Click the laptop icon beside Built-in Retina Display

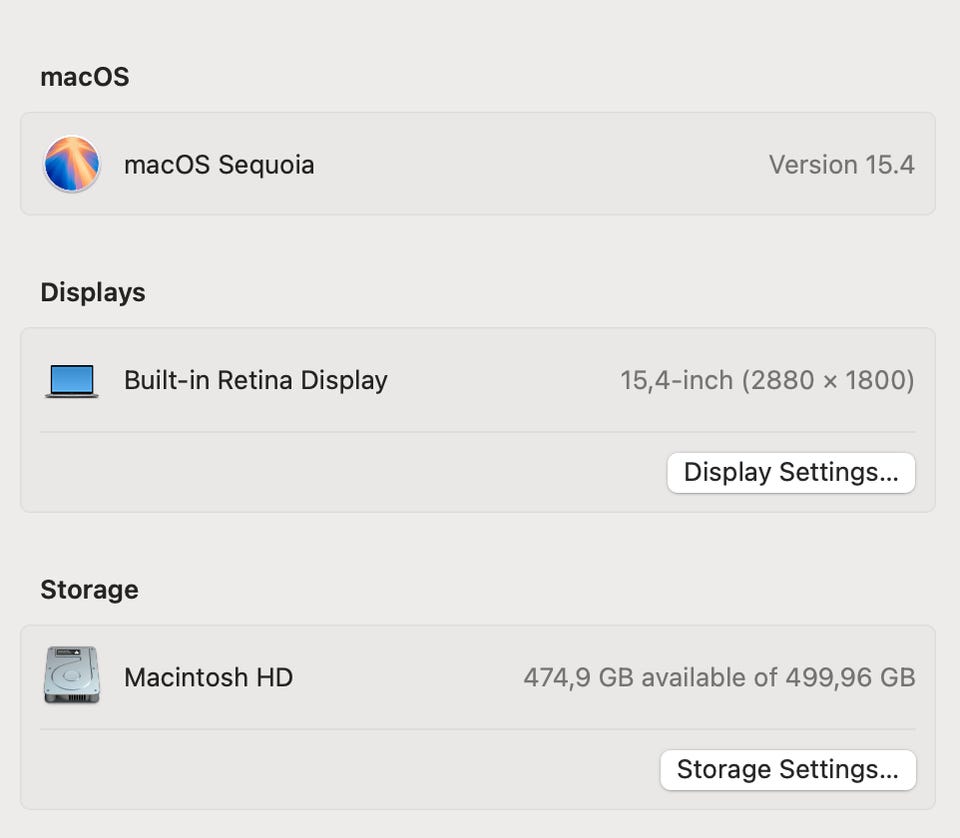click(x=72, y=381)
